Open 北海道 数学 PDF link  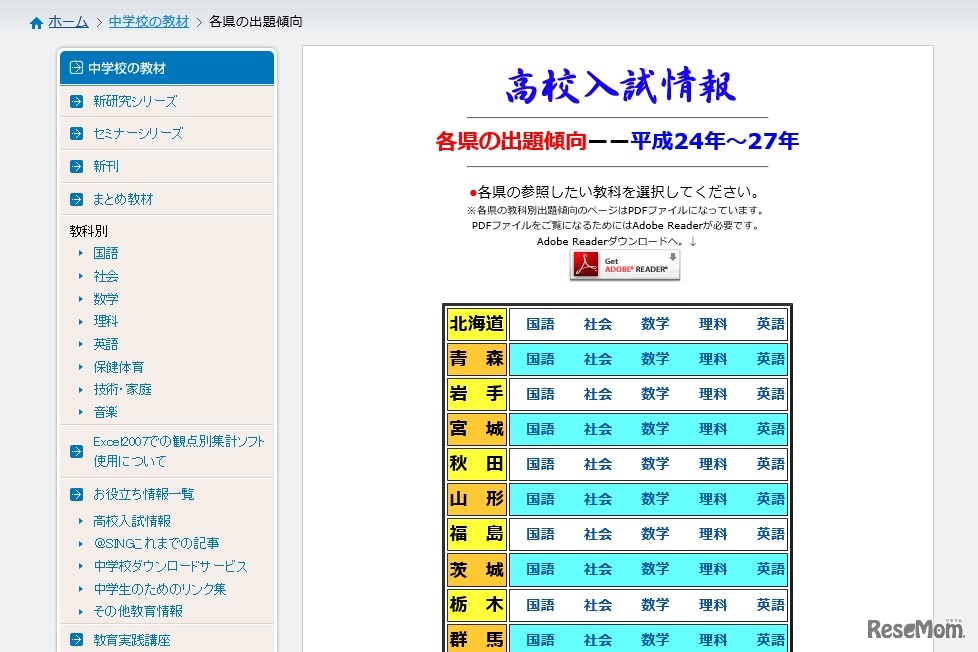coord(655,324)
